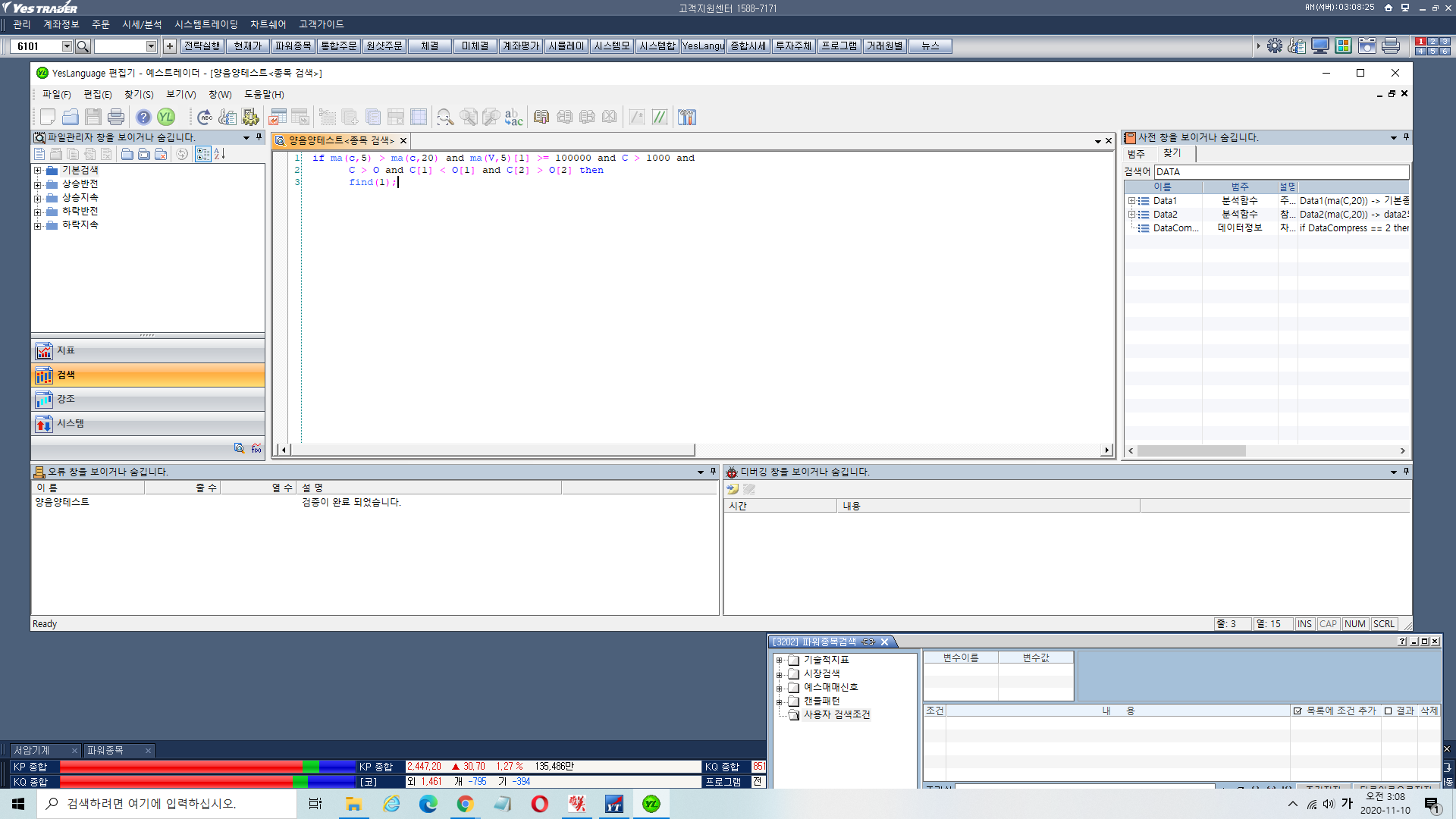The image size is (1456, 819).
Task: Click the A-Z sort icon in file manager
Action: coord(220,154)
